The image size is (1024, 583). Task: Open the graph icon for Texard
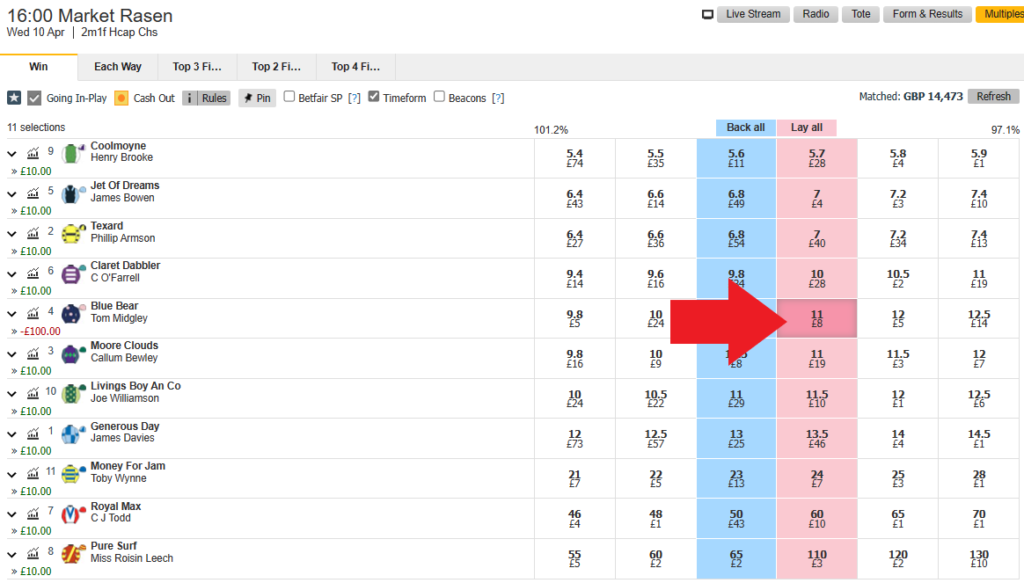click(33, 233)
